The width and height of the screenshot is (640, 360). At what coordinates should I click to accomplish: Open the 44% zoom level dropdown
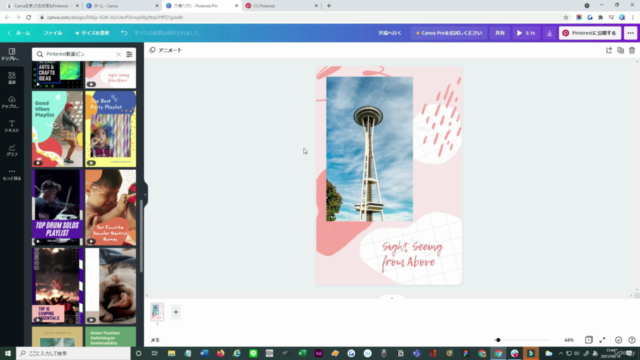pyautogui.click(x=569, y=340)
